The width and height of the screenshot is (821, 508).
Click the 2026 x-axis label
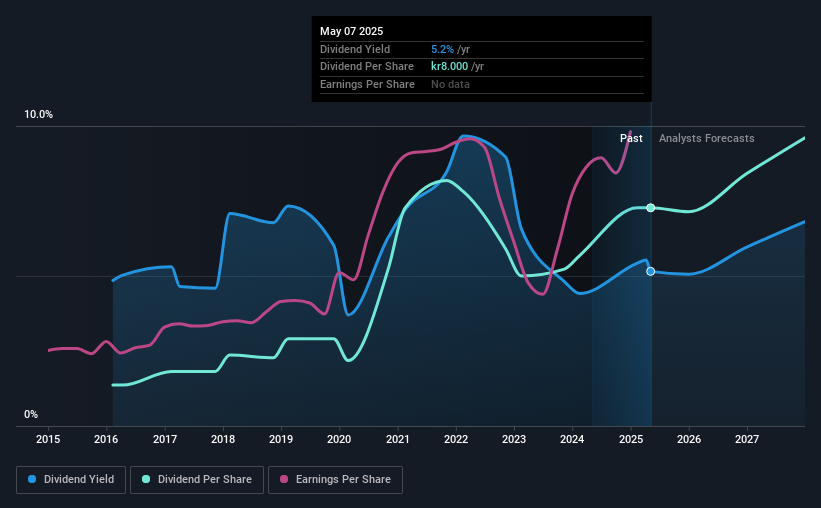pos(689,439)
